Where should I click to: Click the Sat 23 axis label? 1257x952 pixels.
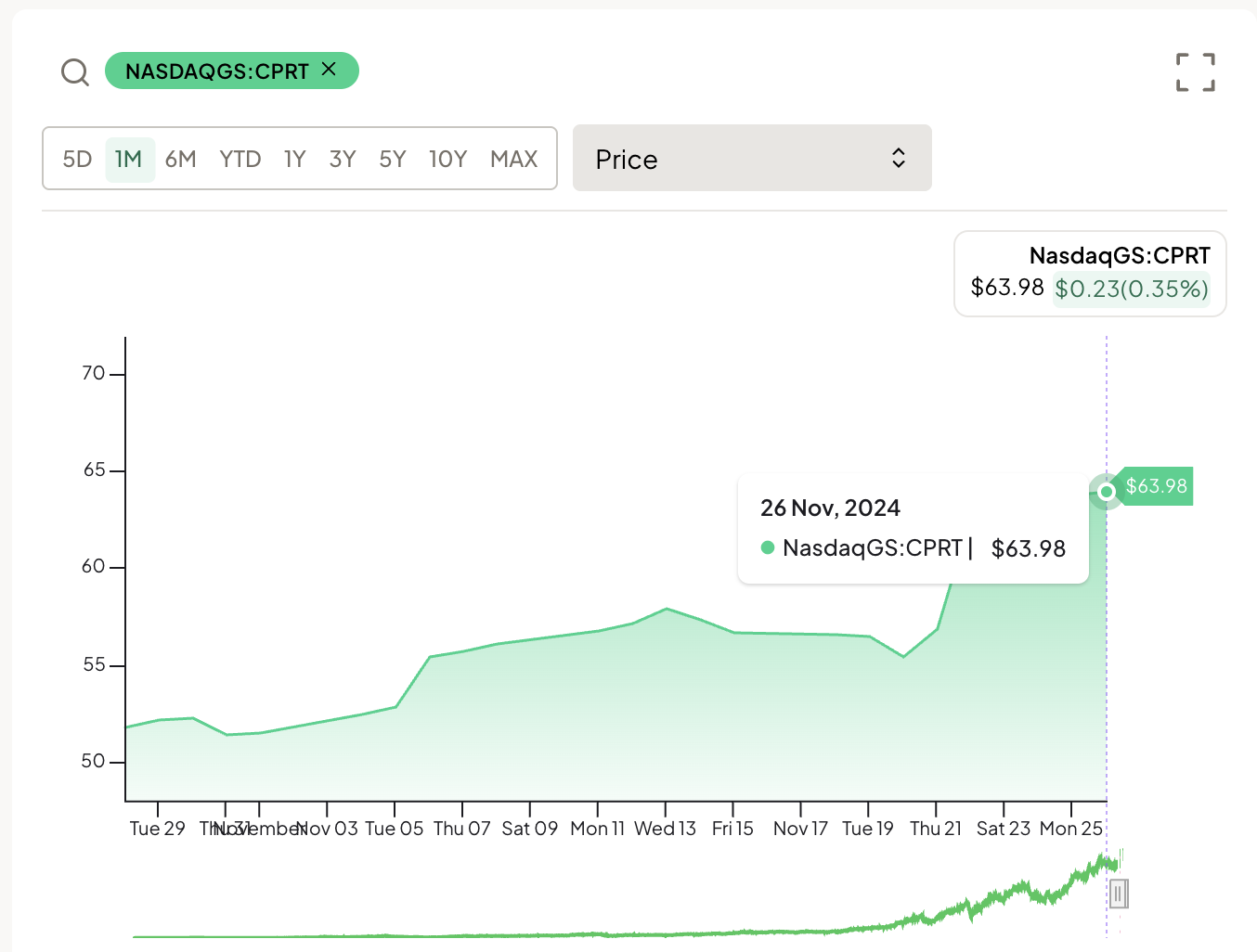tap(1004, 829)
